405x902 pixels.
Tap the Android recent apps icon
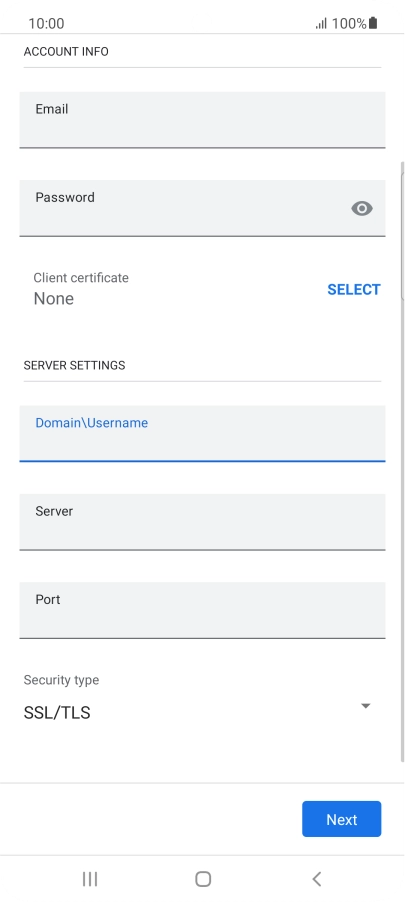click(90, 878)
